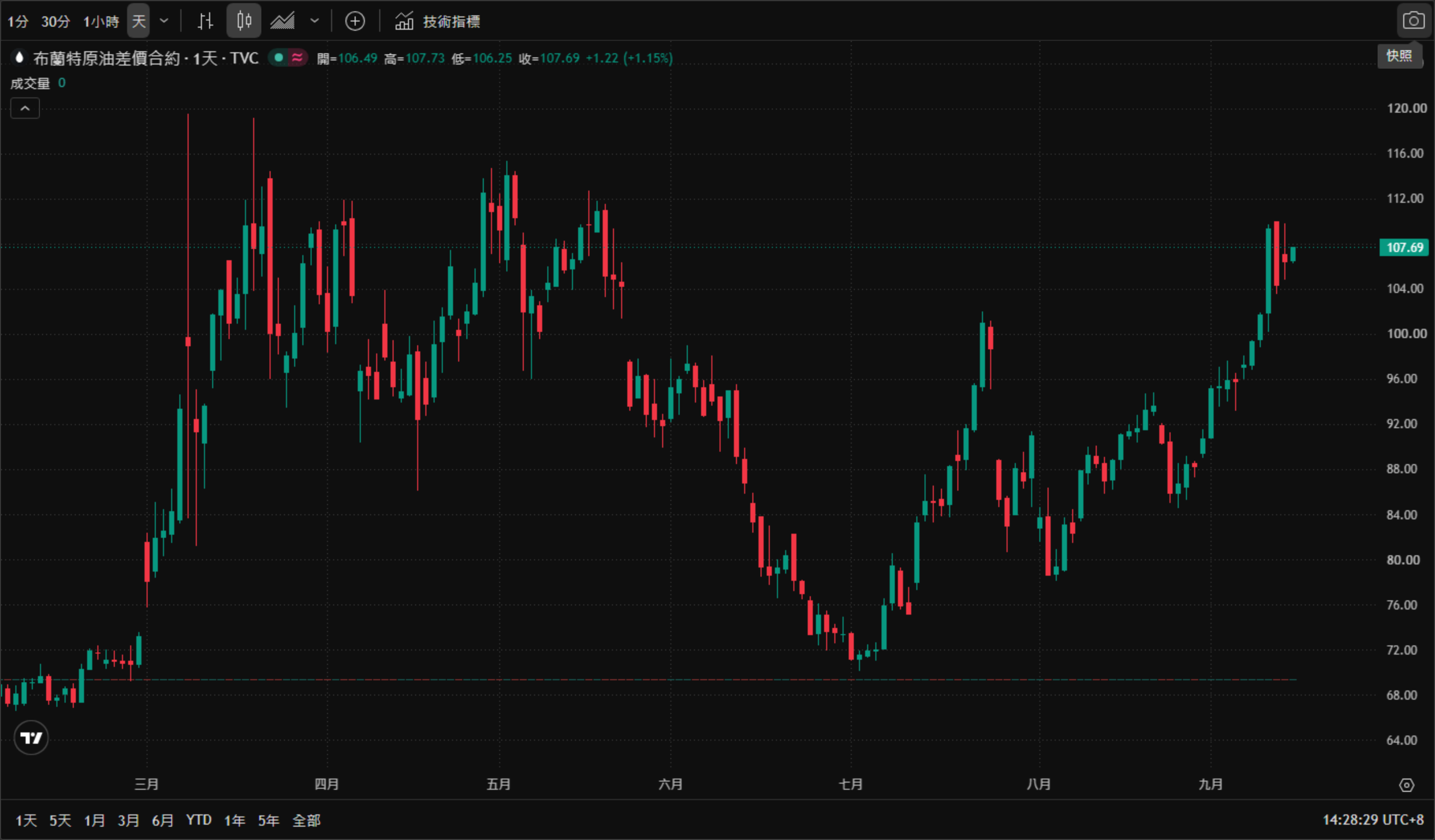The image size is (1435, 840).
Task: Click the 120.00 price axis label
Action: pyautogui.click(x=1406, y=108)
